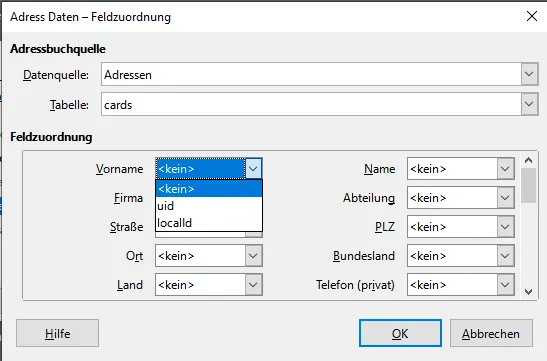
Task: Close the Feldzuordnung dialog
Action: click(x=532, y=16)
